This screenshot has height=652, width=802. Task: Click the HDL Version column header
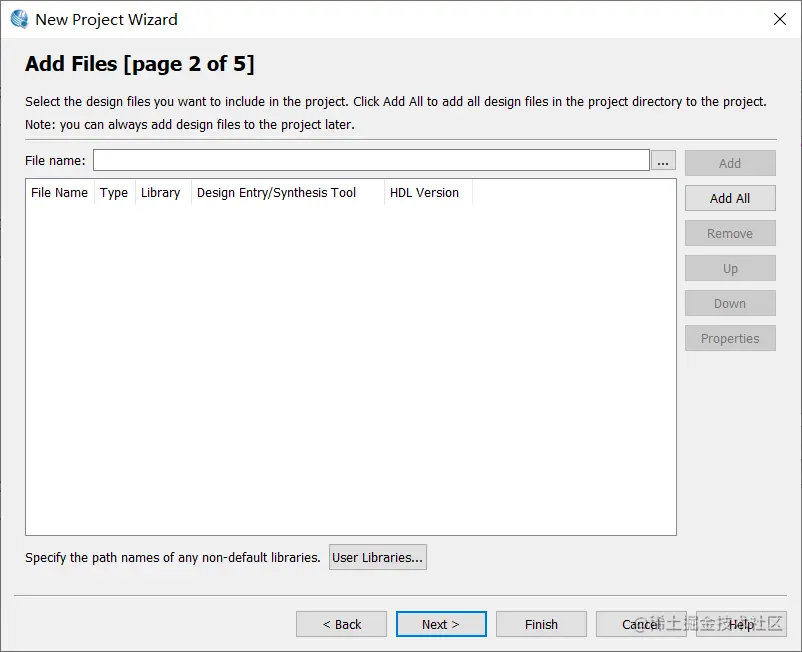(428, 193)
